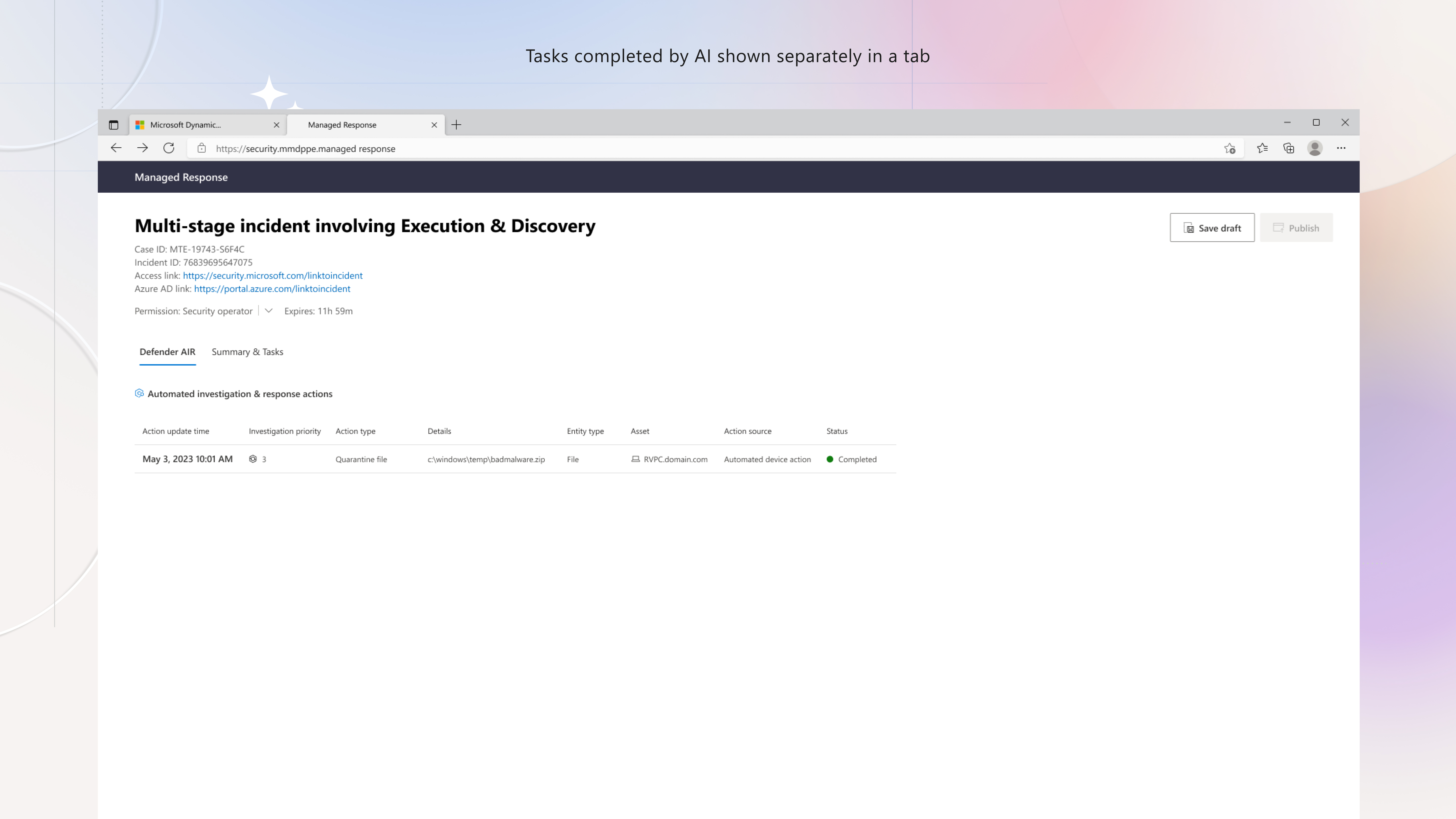View site info lock icon
Image resolution: width=1456 pixels, height=819 pixels.
coord(201,148)
